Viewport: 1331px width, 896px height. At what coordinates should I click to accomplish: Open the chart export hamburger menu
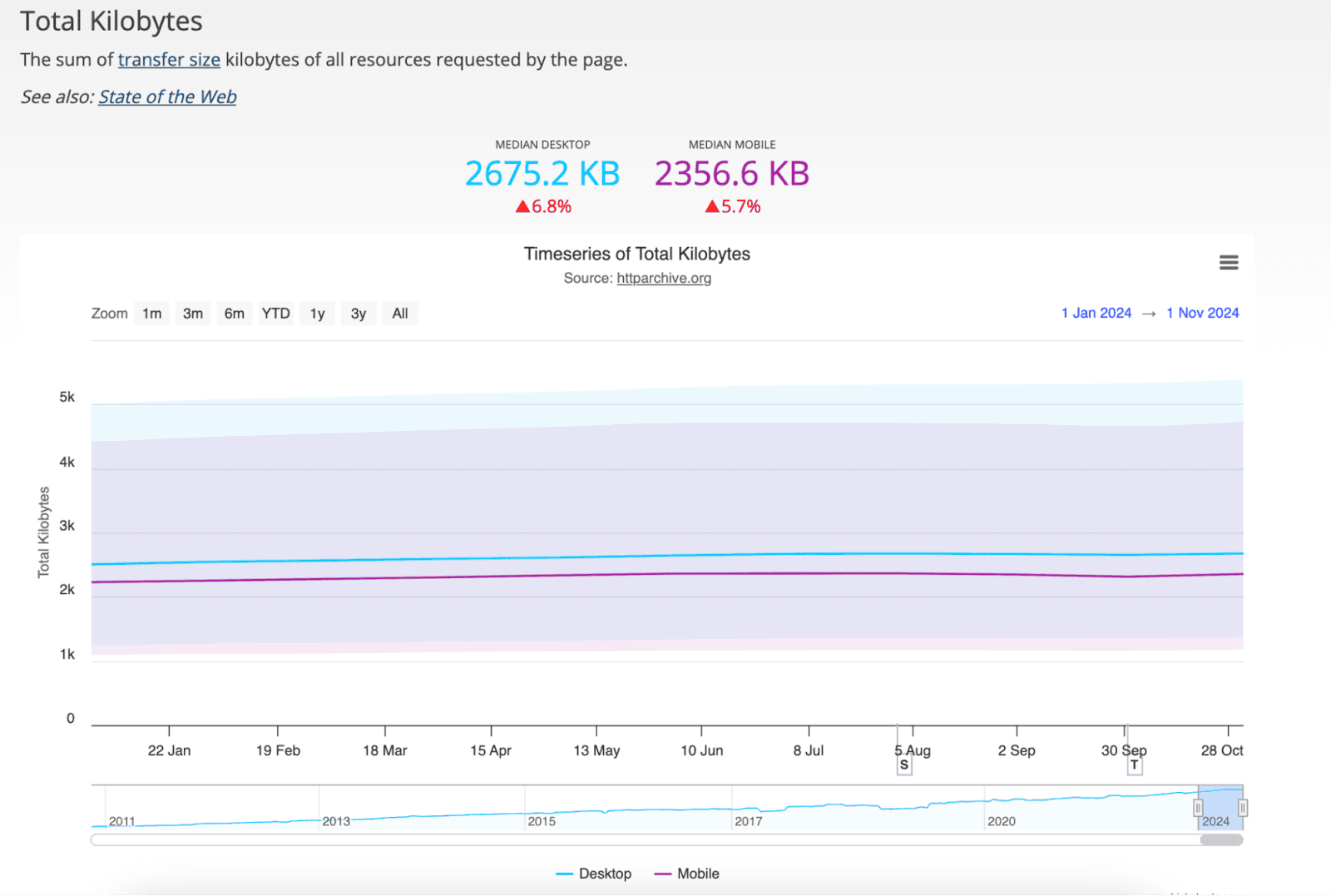(x=1229, y=262)
